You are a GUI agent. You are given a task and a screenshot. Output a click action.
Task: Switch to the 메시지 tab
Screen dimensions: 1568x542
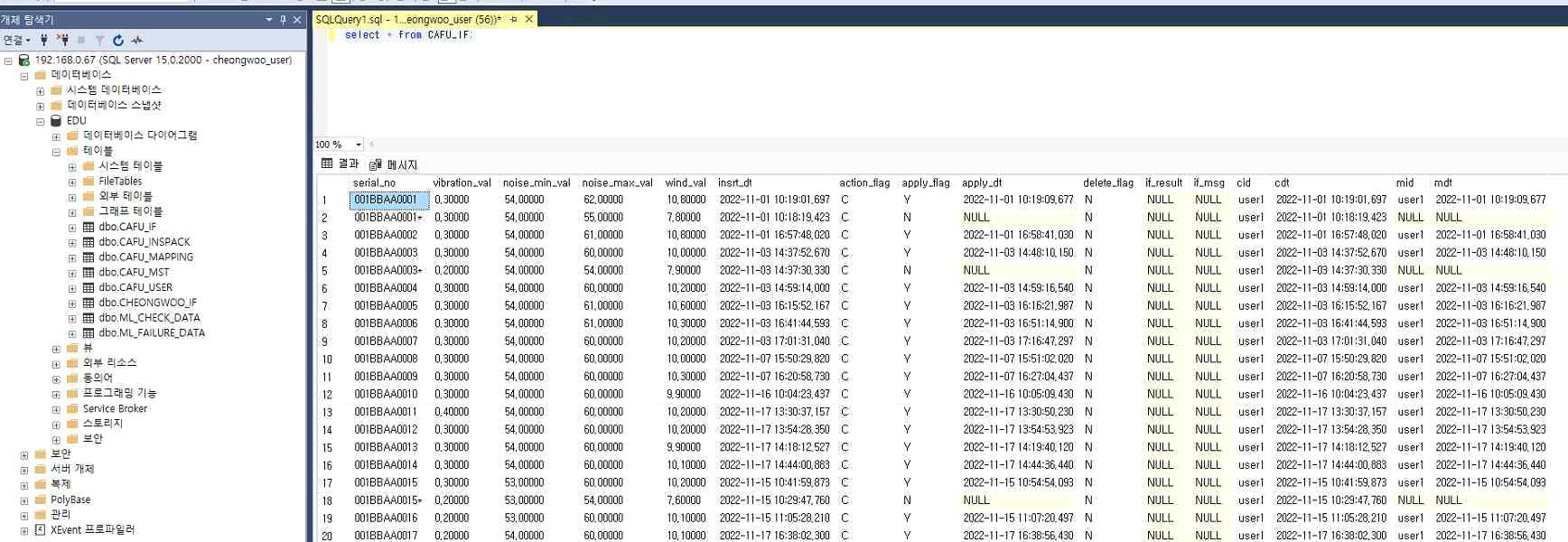[394, 164]
